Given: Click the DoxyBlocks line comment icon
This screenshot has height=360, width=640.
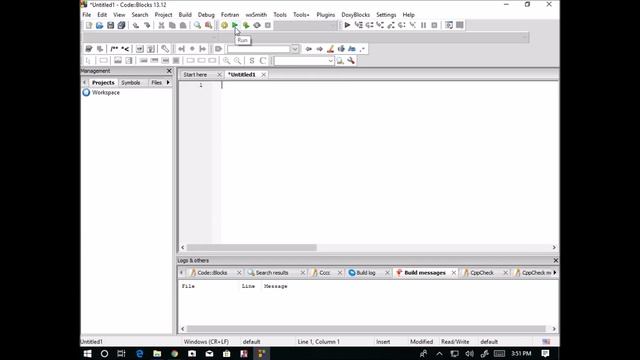Looking at the screenshot, I should (x=125, y=49).
